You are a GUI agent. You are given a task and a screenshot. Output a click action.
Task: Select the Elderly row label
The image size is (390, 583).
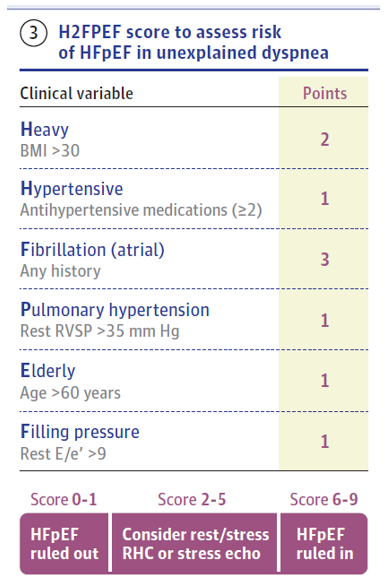pyautogui.click(x=48, y=371)
